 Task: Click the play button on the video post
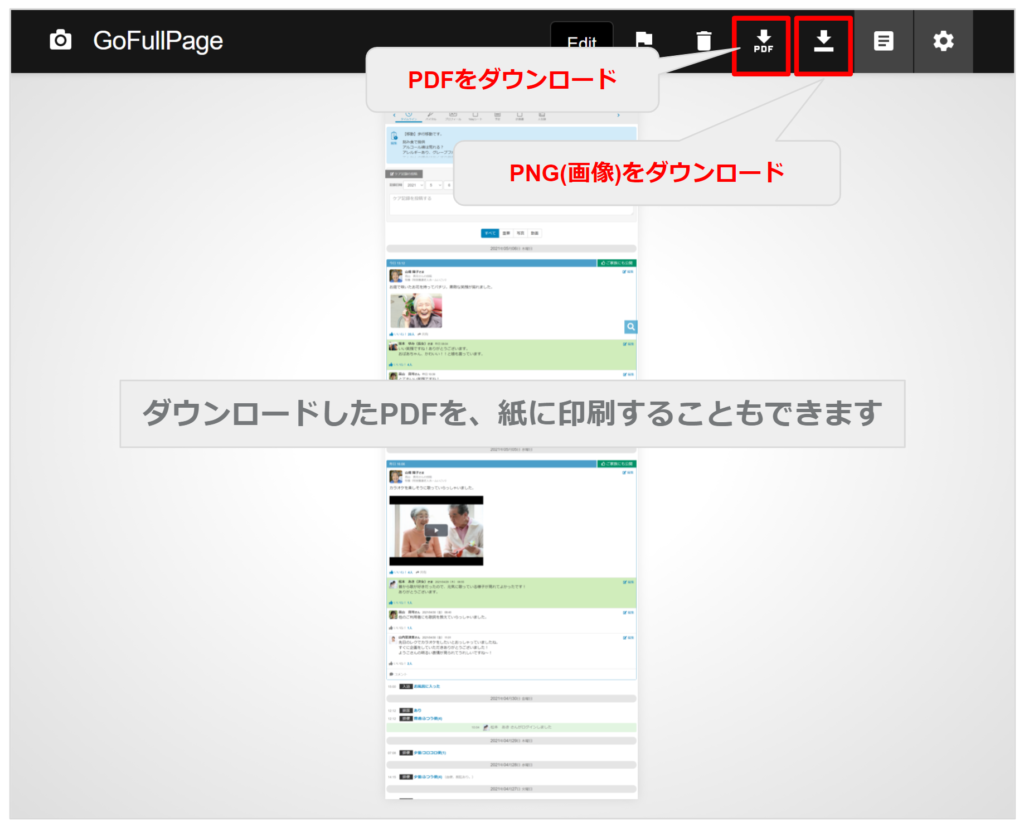[x=436, y=530]
